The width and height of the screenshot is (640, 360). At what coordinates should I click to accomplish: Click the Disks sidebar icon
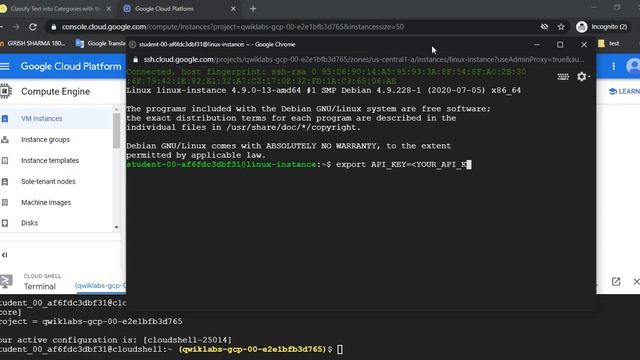5,223
